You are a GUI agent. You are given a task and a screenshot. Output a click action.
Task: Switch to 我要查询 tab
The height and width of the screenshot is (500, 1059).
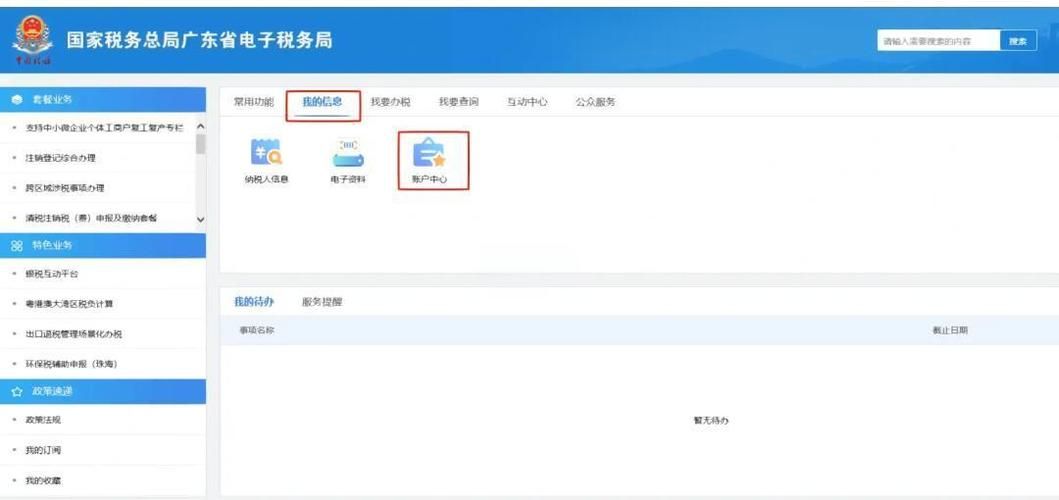point(459,102)
